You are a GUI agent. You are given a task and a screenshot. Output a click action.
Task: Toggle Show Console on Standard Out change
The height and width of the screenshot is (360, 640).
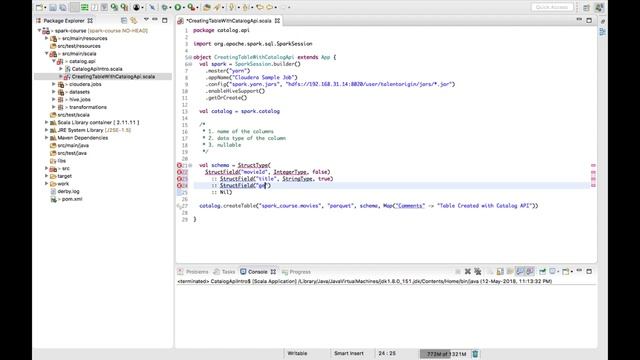520,271
